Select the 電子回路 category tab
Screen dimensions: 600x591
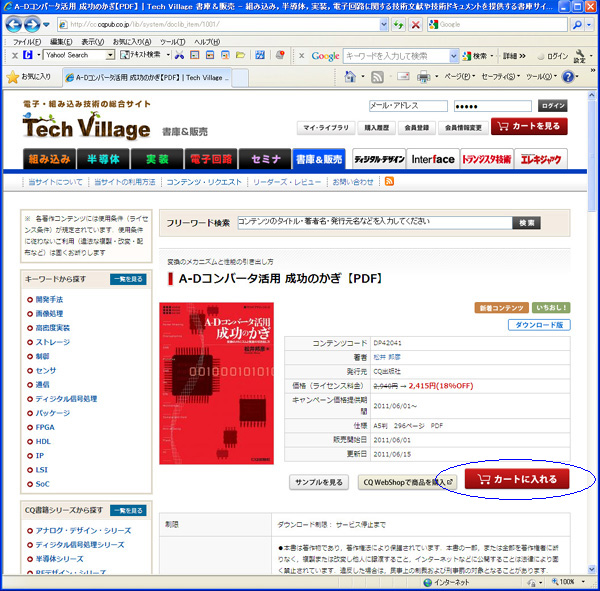click(x=210, y=158)
